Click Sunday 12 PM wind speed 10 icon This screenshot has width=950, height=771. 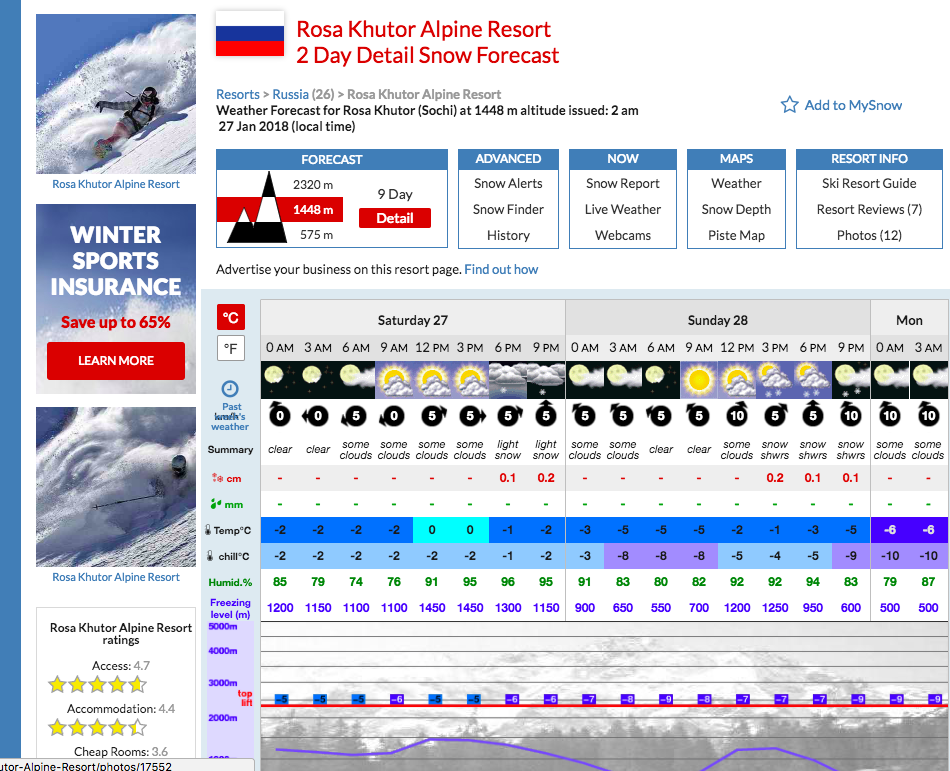[737, 415]
